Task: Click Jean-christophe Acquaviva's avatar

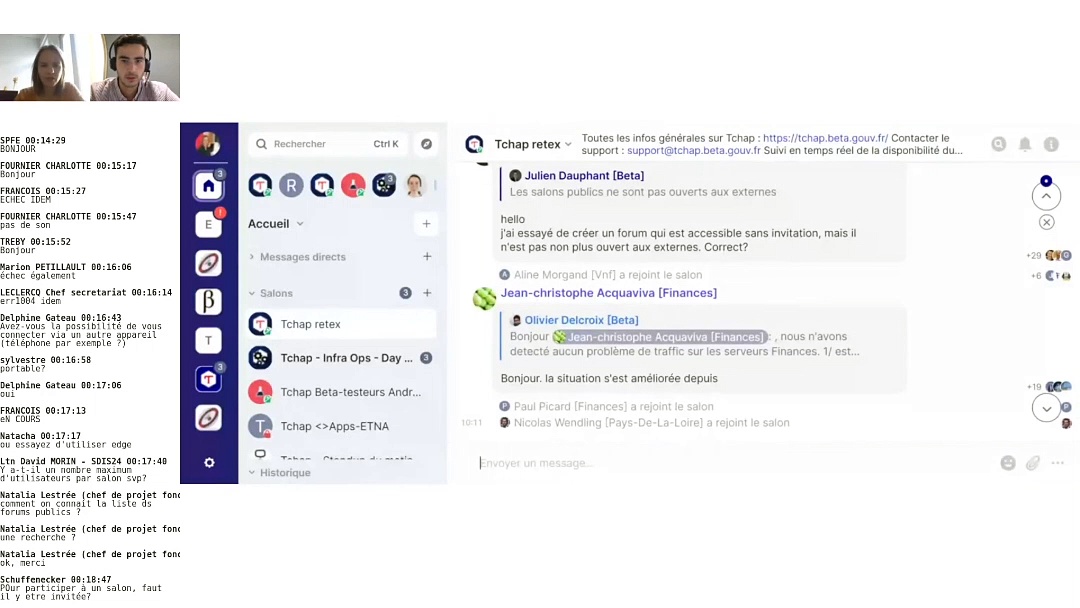Action: pos(484,298)
